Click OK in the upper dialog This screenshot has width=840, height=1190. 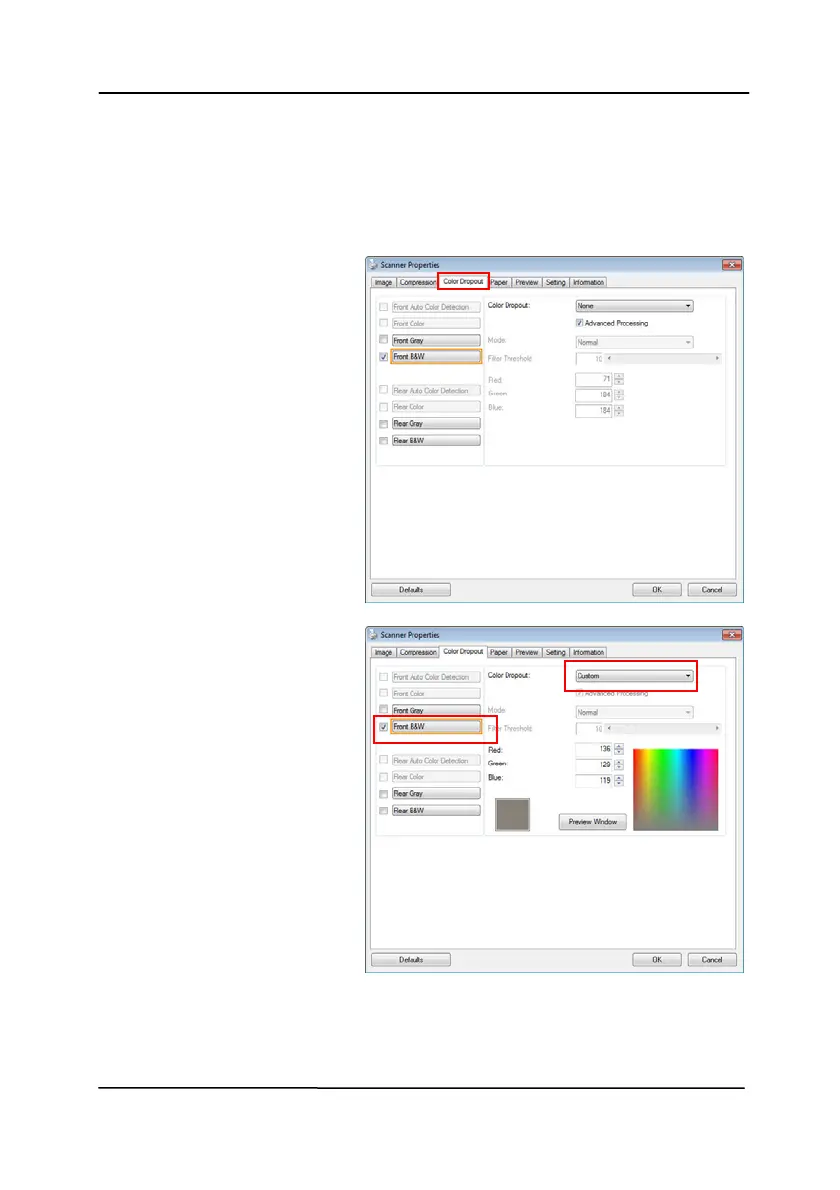656,590
